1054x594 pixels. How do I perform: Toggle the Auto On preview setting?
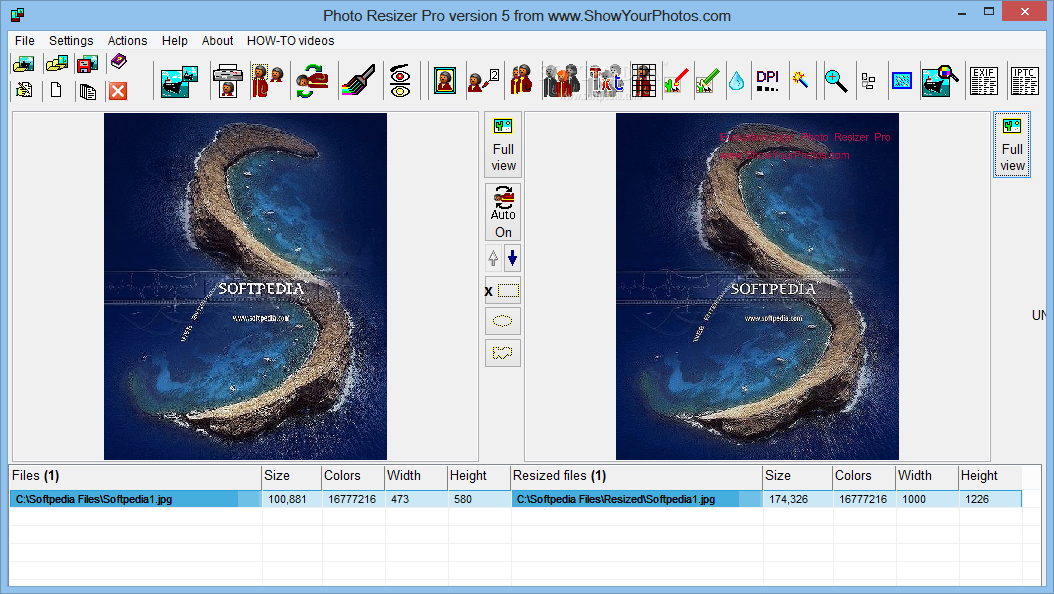[503, 211]
